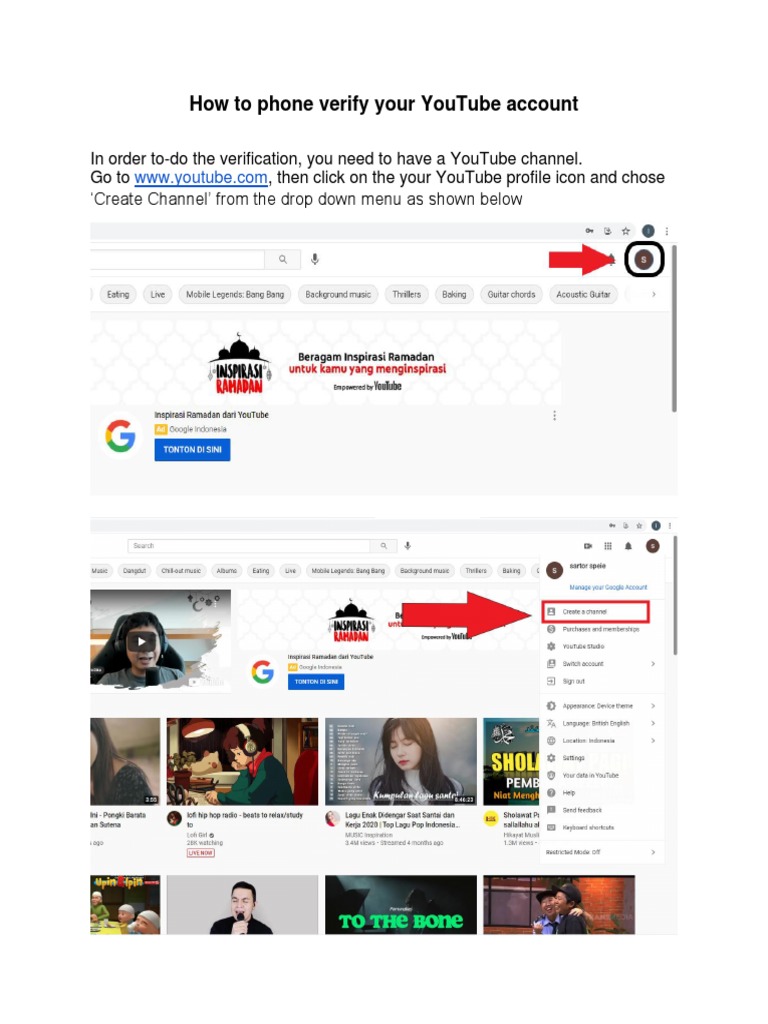Open the YouTube apps grid icon
This screenshot has width=768, height=1024.
pyautogui.click(x=608, y=546)
